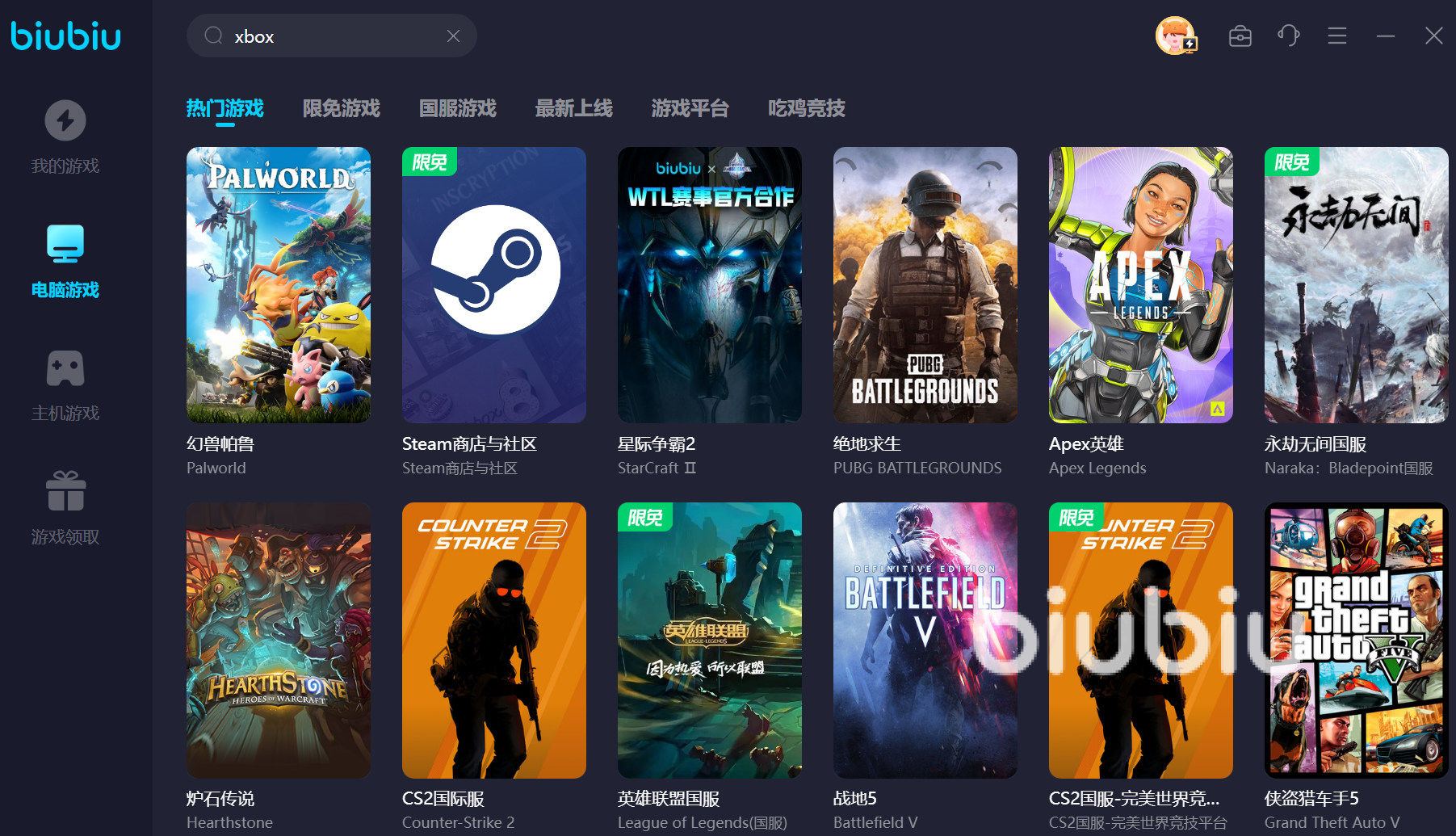Click the Steam商店与社区 title
The width and height of the screenshot is (1456, 836).
(469, 443)
